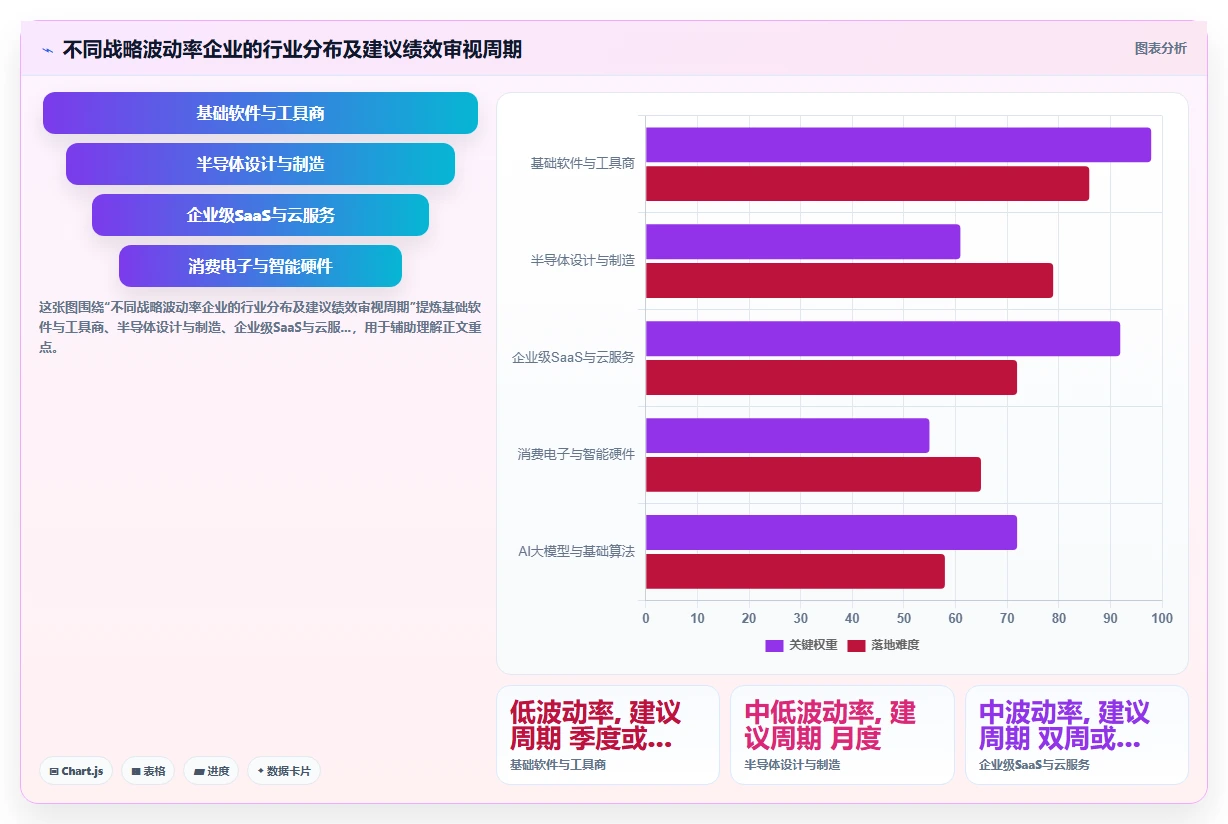The image size is (1228, 824).
Task: Click the Chart.js tag
Action: coord(76,771)
